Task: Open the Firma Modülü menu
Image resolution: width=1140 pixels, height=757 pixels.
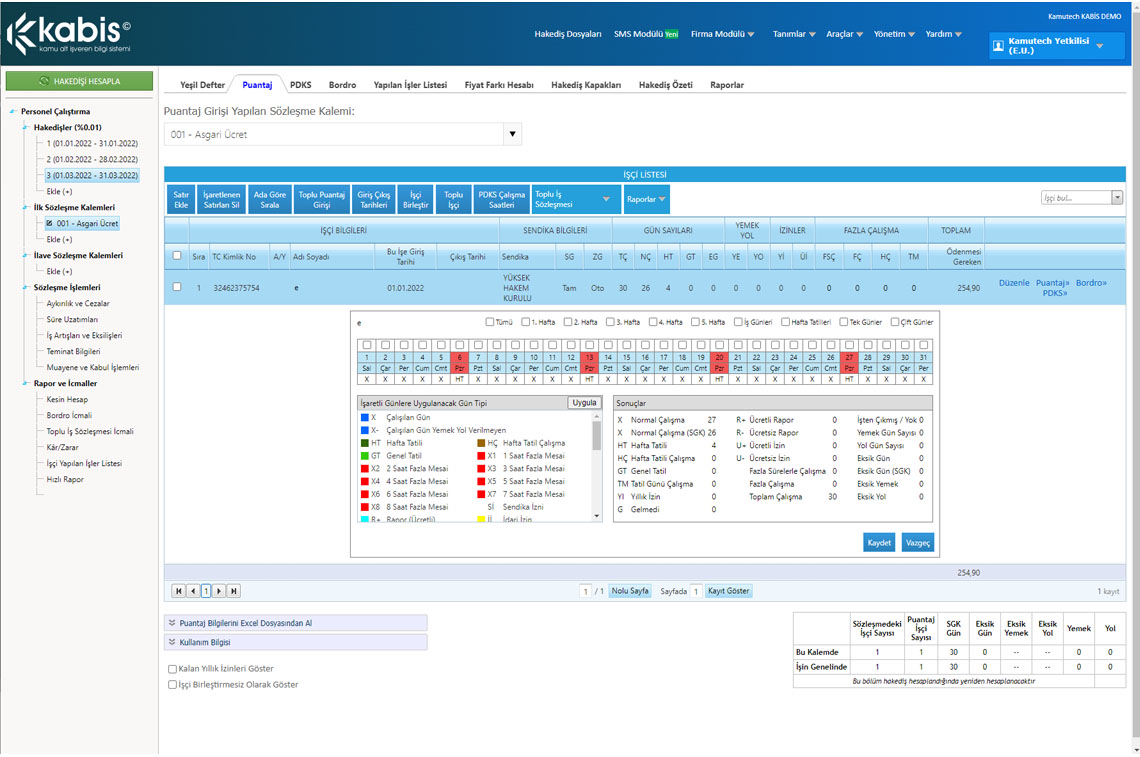Action: click(x=723, y=34)
